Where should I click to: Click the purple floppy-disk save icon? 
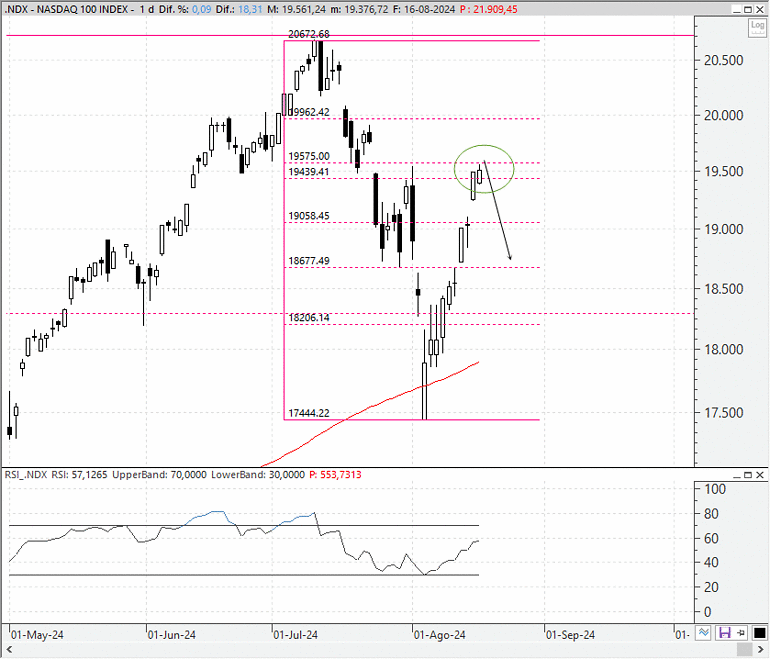tap(724, 632)
